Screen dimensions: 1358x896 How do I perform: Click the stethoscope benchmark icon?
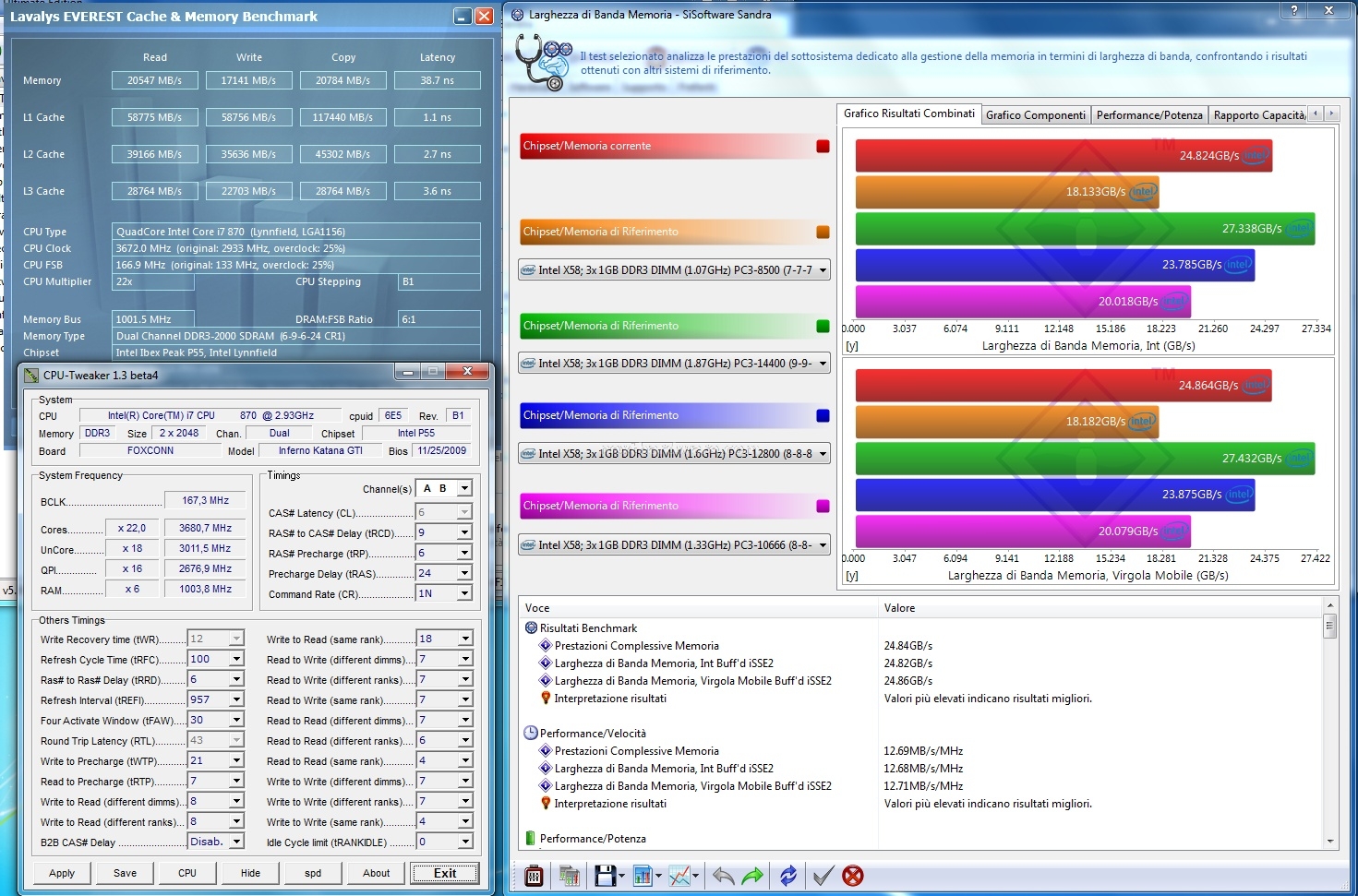[543, 62]
